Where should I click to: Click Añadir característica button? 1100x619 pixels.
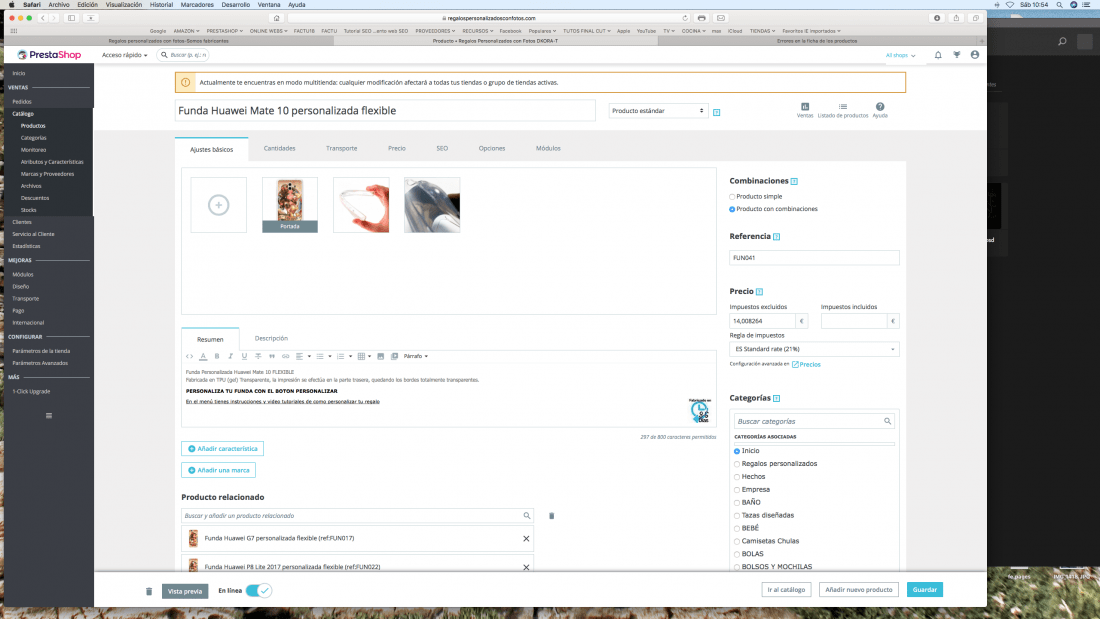pos(222,448)
